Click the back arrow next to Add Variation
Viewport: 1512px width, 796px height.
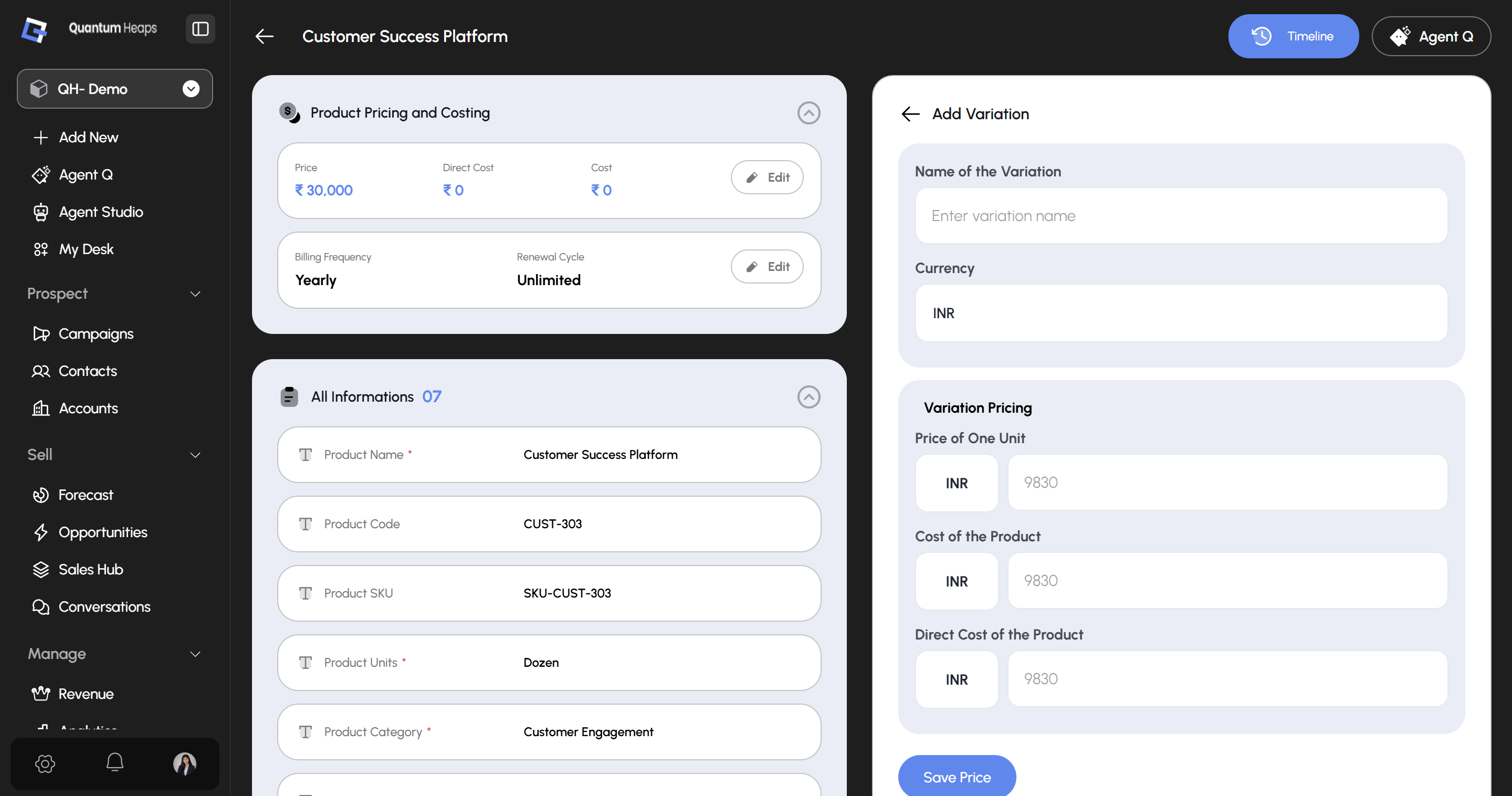pos(910,114)
